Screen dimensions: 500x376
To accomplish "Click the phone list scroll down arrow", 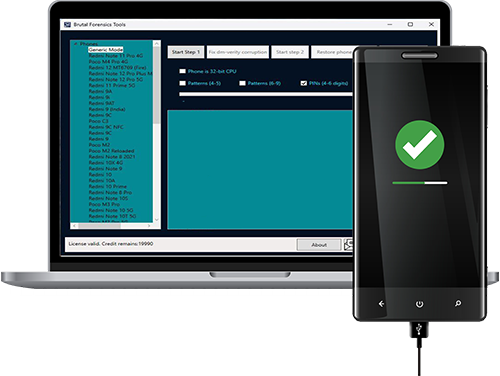I will click(x=157, y=220).
